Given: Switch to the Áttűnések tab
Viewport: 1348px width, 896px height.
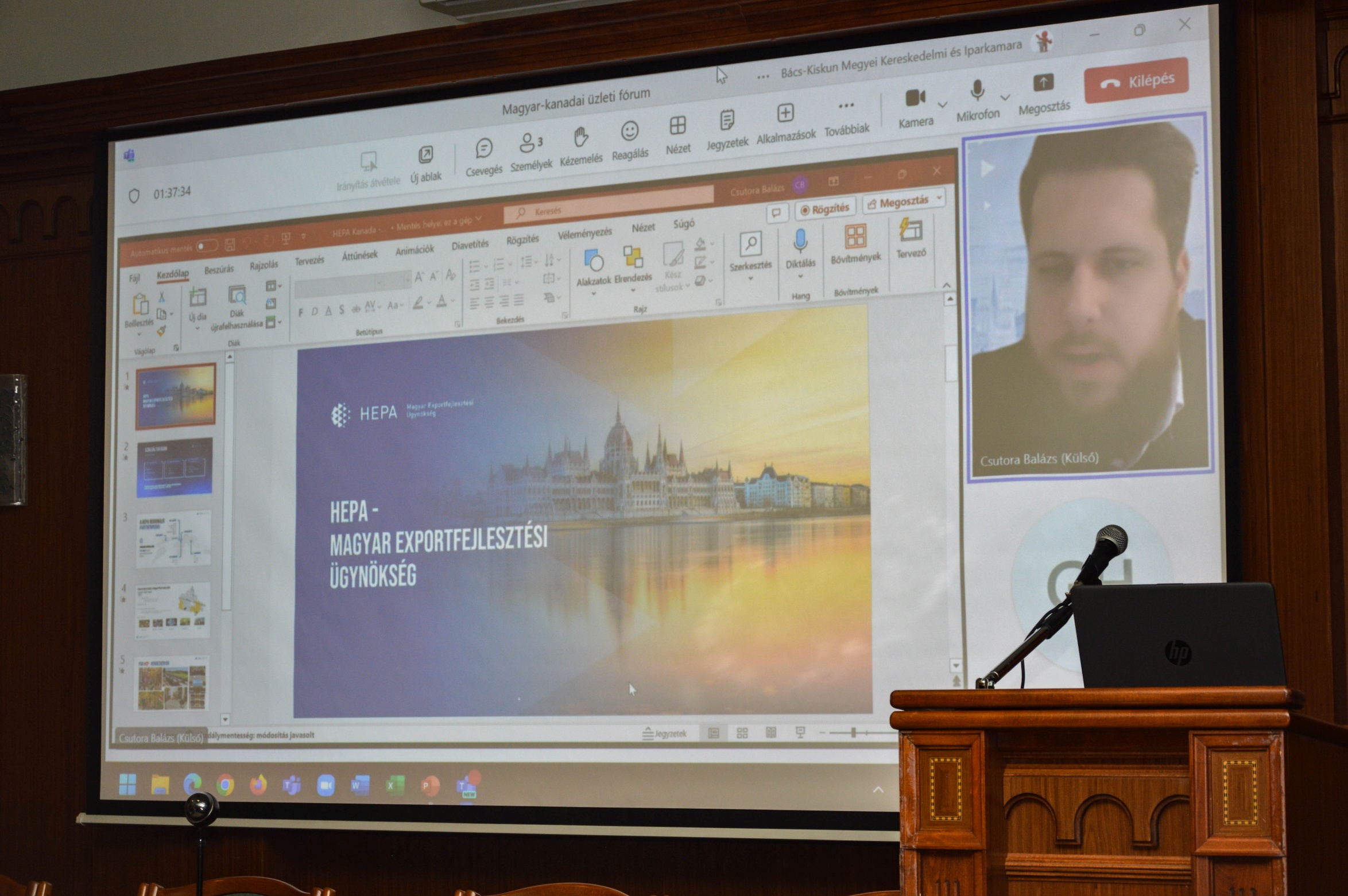Looking at the screenshot, I should 360,255.
